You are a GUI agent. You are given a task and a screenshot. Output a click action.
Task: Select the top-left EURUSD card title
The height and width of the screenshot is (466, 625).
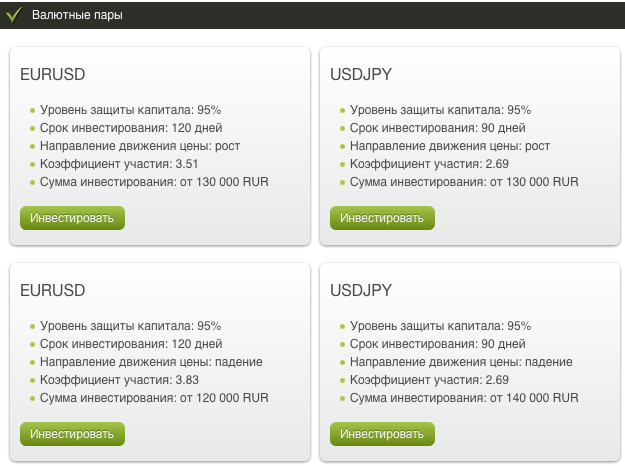[x=53, y=75]
